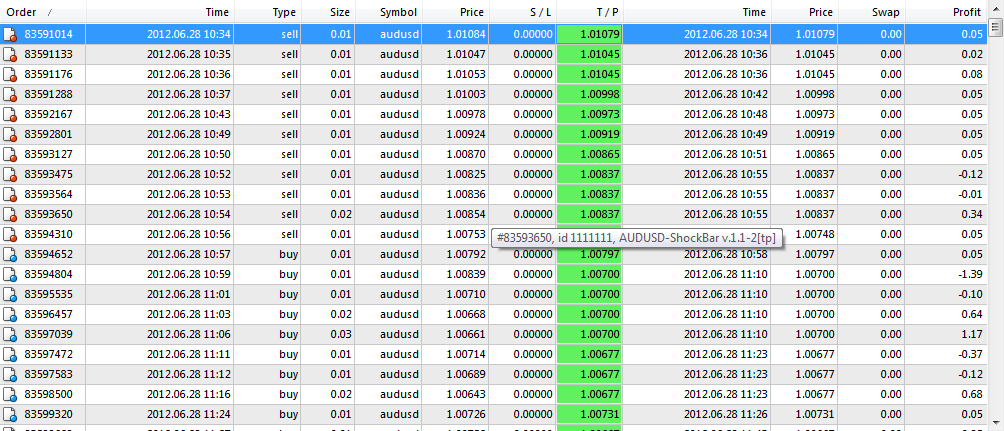
Task: Sort by the Type column header
Action: pos(268,12)
